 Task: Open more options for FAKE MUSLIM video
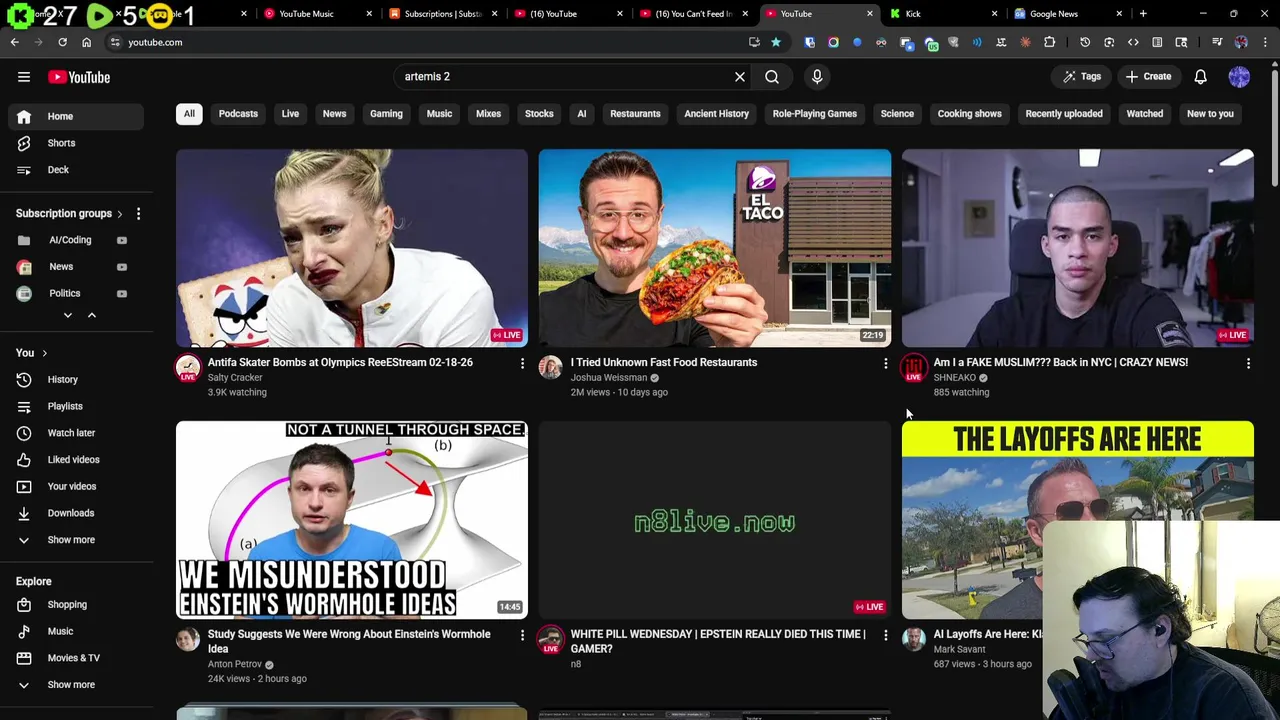pos(1248,363)
